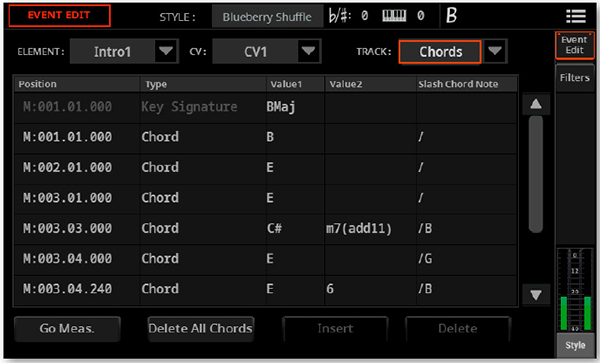
Task: Select position M:003.04.000
Action: coord(67,259)
